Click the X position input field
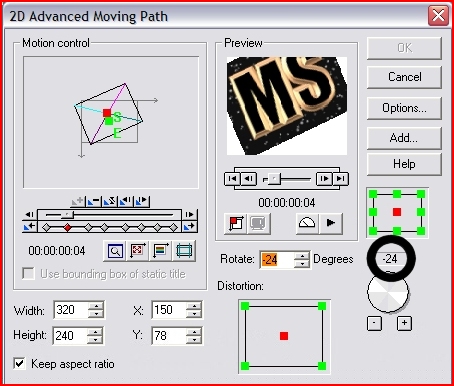 coord(169,310)
